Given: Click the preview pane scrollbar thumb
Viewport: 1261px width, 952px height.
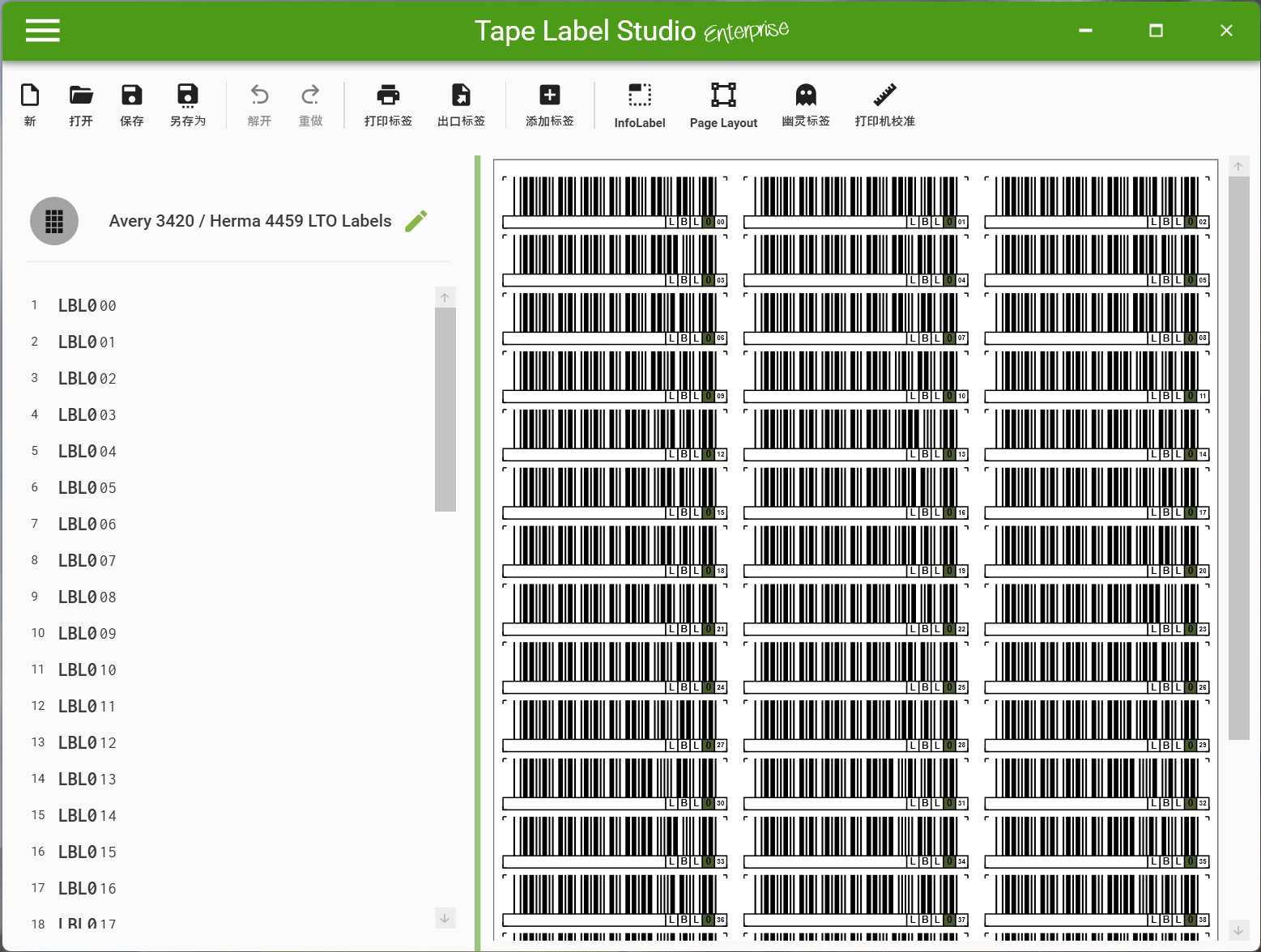Looking at the screenshot, I should pos(1239,458).
